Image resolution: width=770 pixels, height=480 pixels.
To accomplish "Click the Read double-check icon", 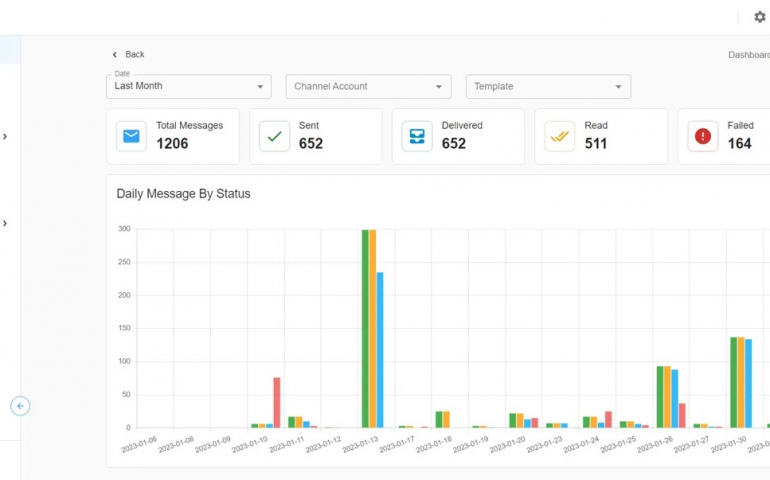I will point(559,136).
